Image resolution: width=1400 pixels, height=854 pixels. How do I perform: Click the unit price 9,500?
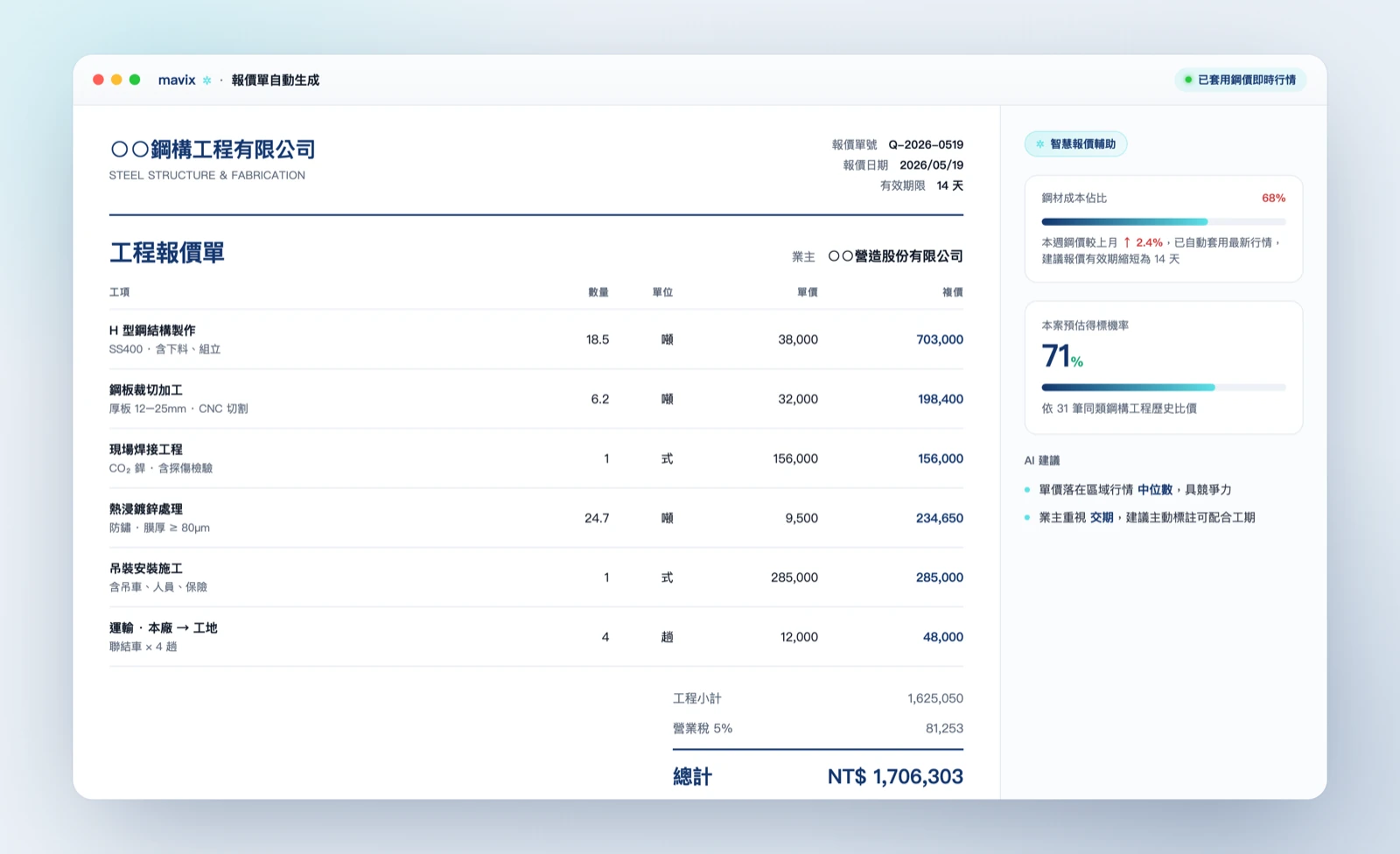click(x=801, y=518)
